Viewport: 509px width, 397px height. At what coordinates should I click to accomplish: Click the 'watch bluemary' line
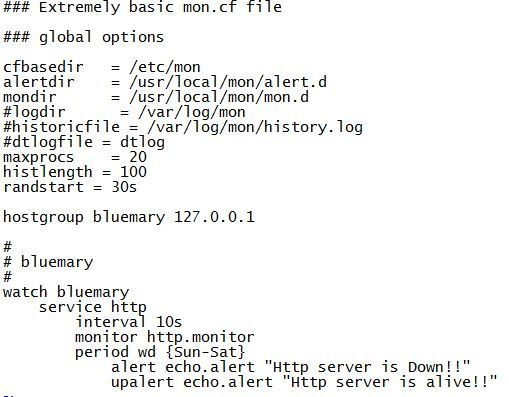[x=66, y=292]
